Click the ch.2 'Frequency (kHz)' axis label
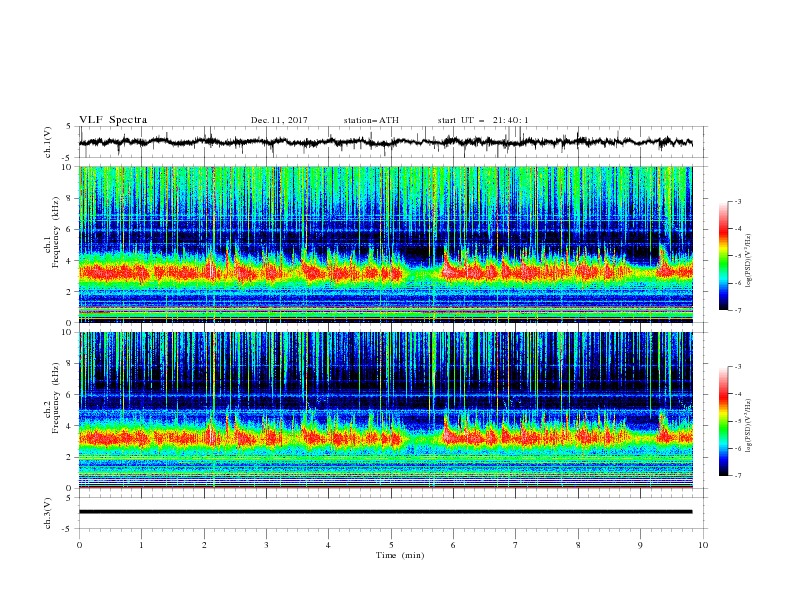This screenshot has height=612, width=792. pos(56,398)
